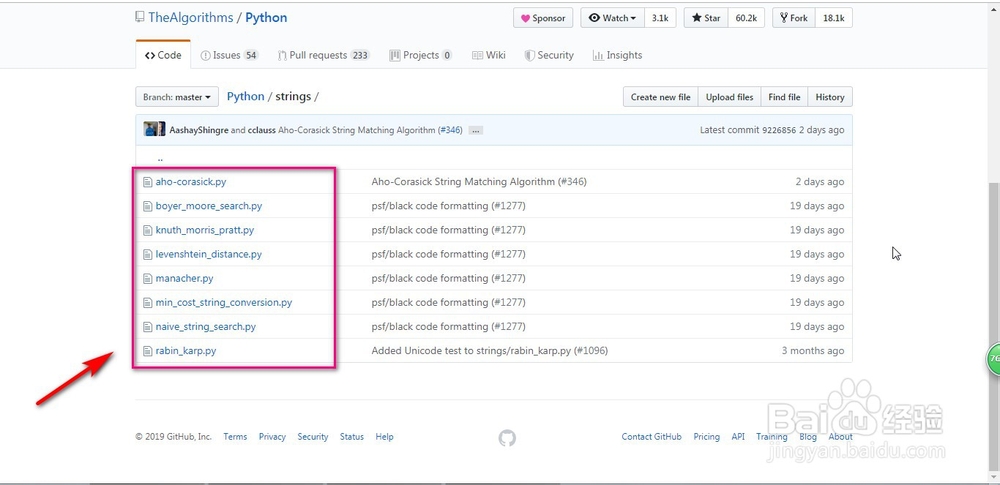Open the 3.1k watchers count
1000x485 pixels.
(660, 18)
